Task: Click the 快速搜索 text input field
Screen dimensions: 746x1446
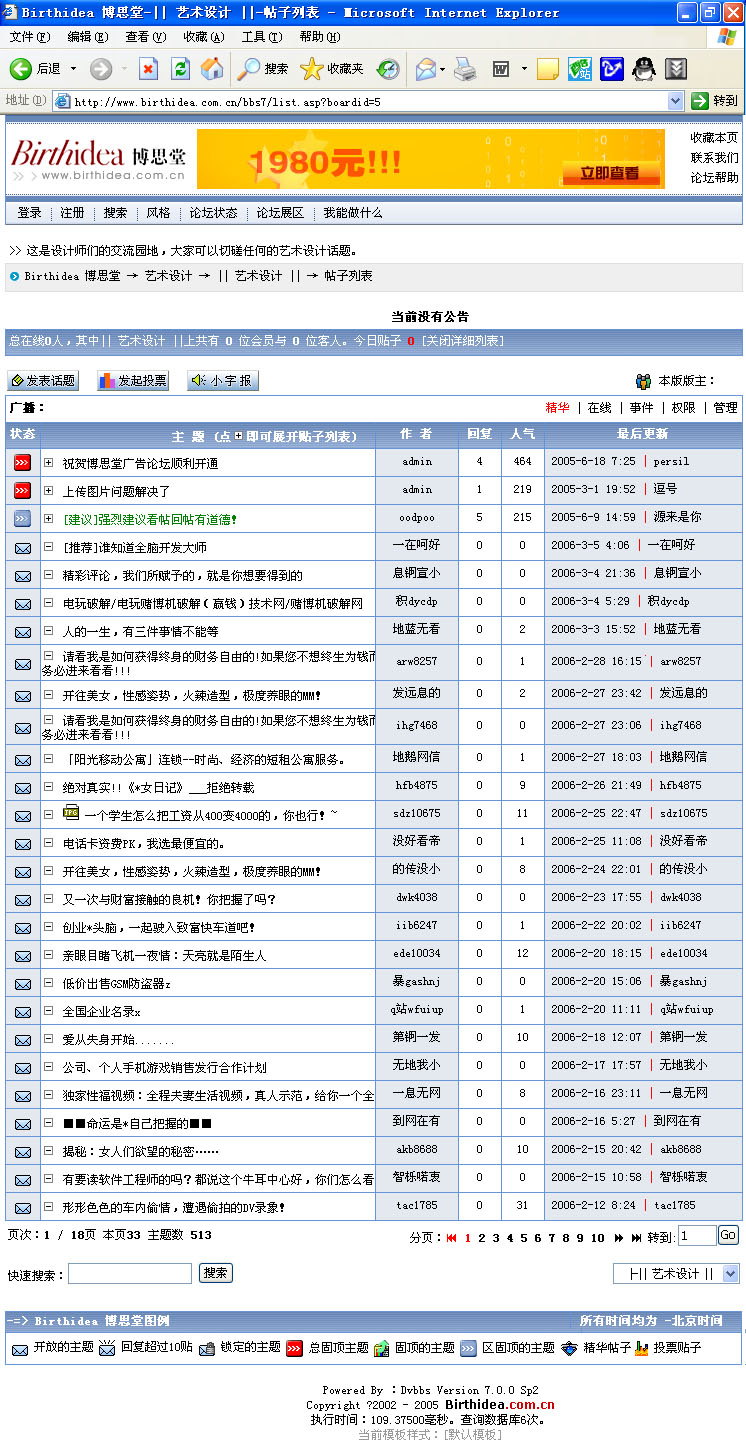Action: pos(130,1274)
